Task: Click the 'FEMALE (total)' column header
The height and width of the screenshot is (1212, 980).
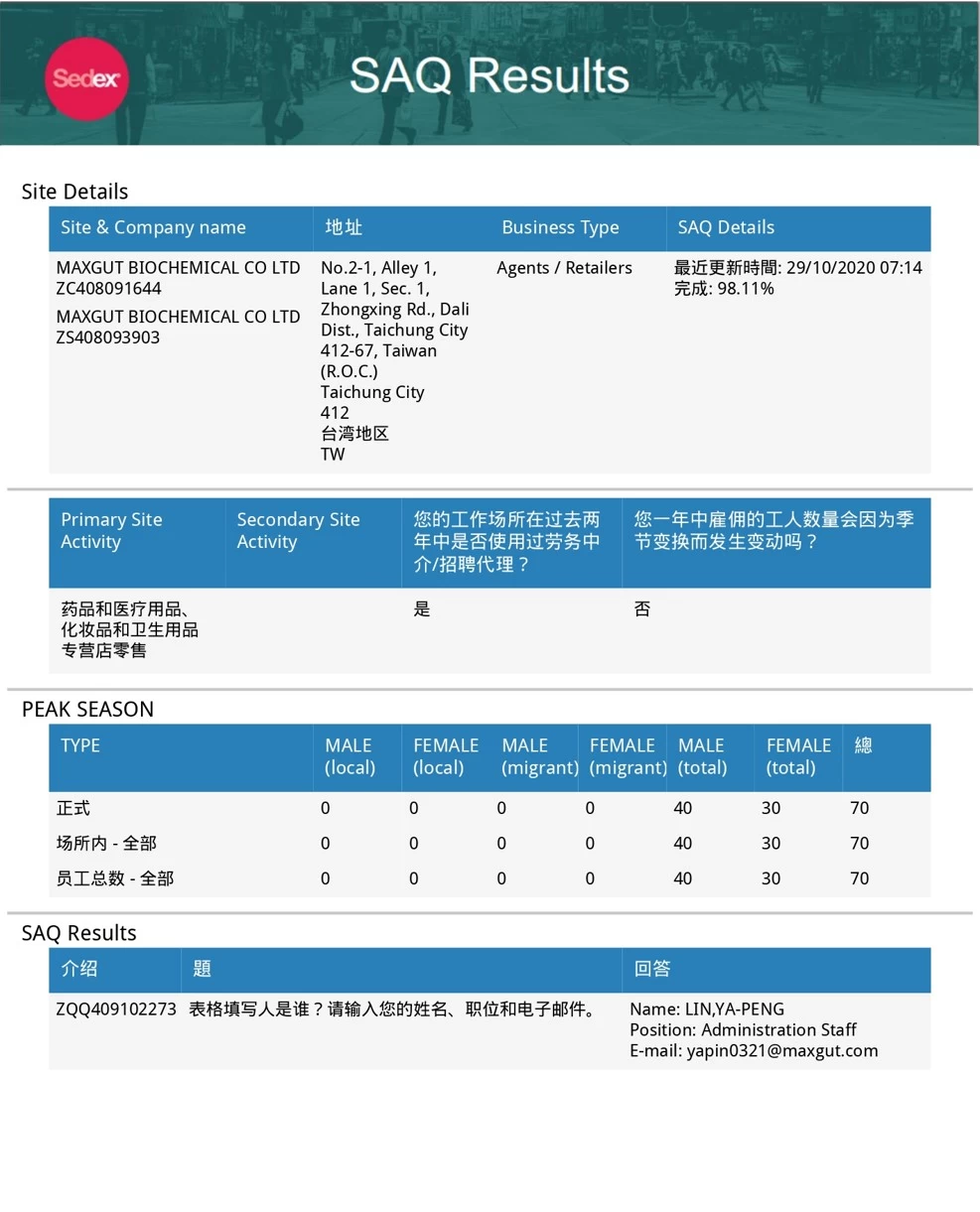Action: pos(798,756)
